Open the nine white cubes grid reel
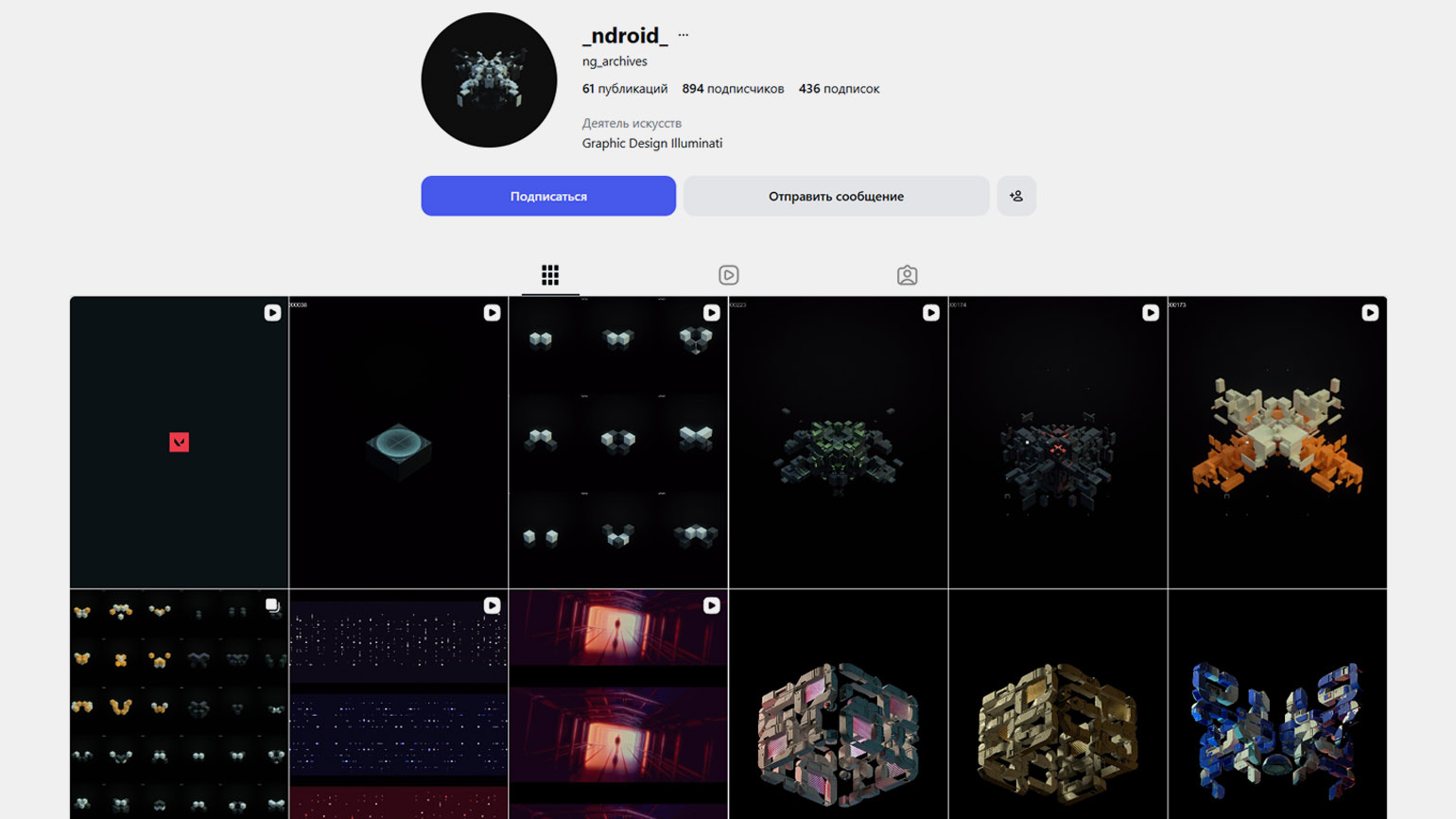This screenshot has width=1456, height=819. 618,443
